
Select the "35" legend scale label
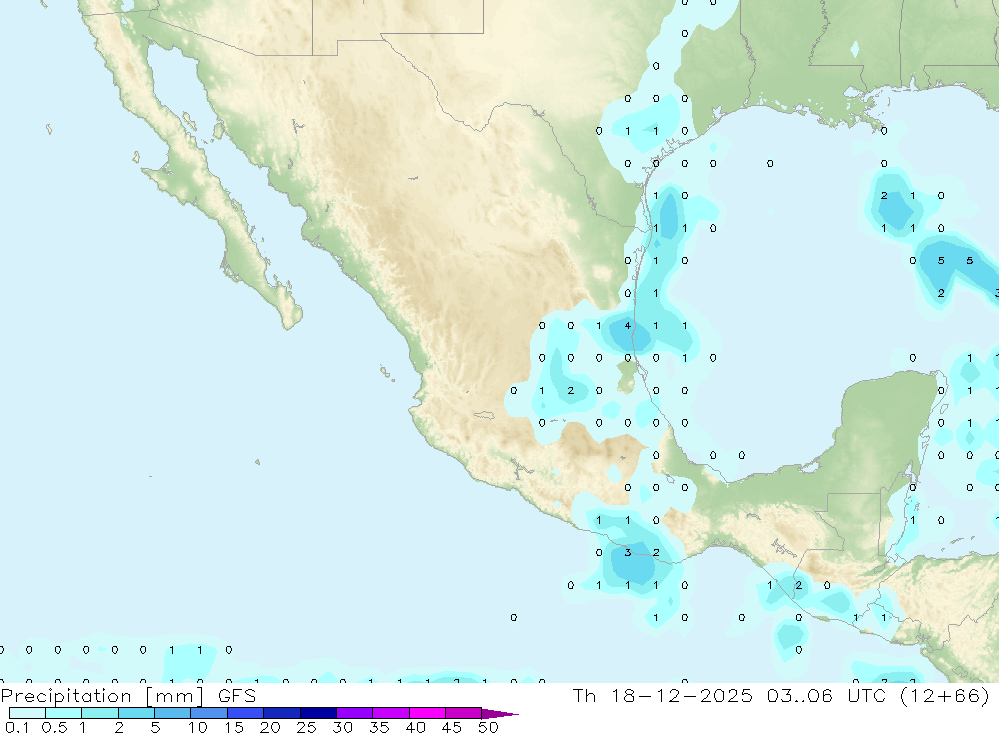(379, 727)
